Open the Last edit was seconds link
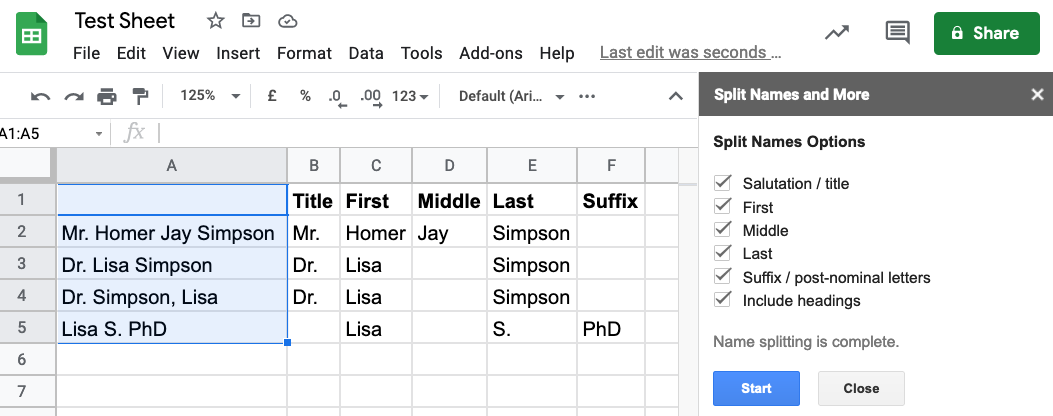 [x=690, y=52]
